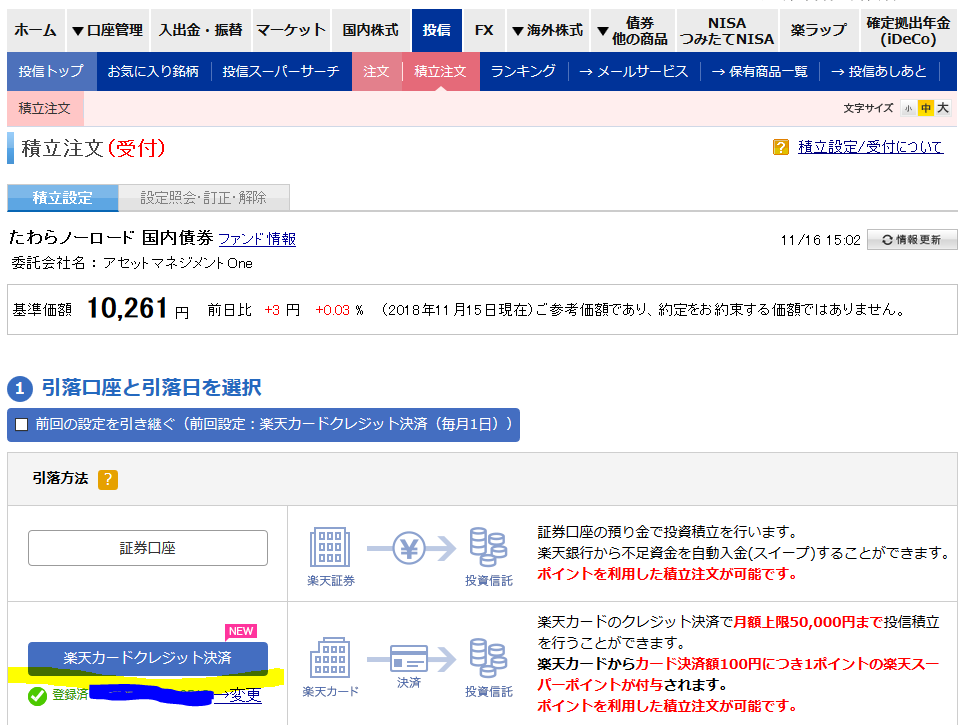Image resolution: width=959 pixels, height=725 pixels.
Task: Open 投信スーパーサーチ submenu item
Action: point(281,72)
